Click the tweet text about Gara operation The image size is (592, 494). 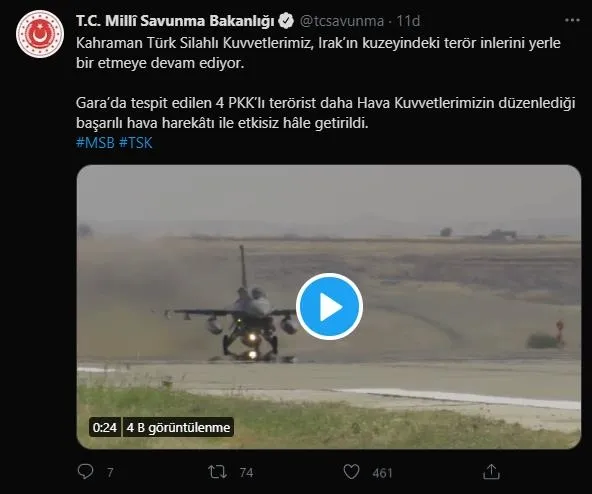[325, 113]
